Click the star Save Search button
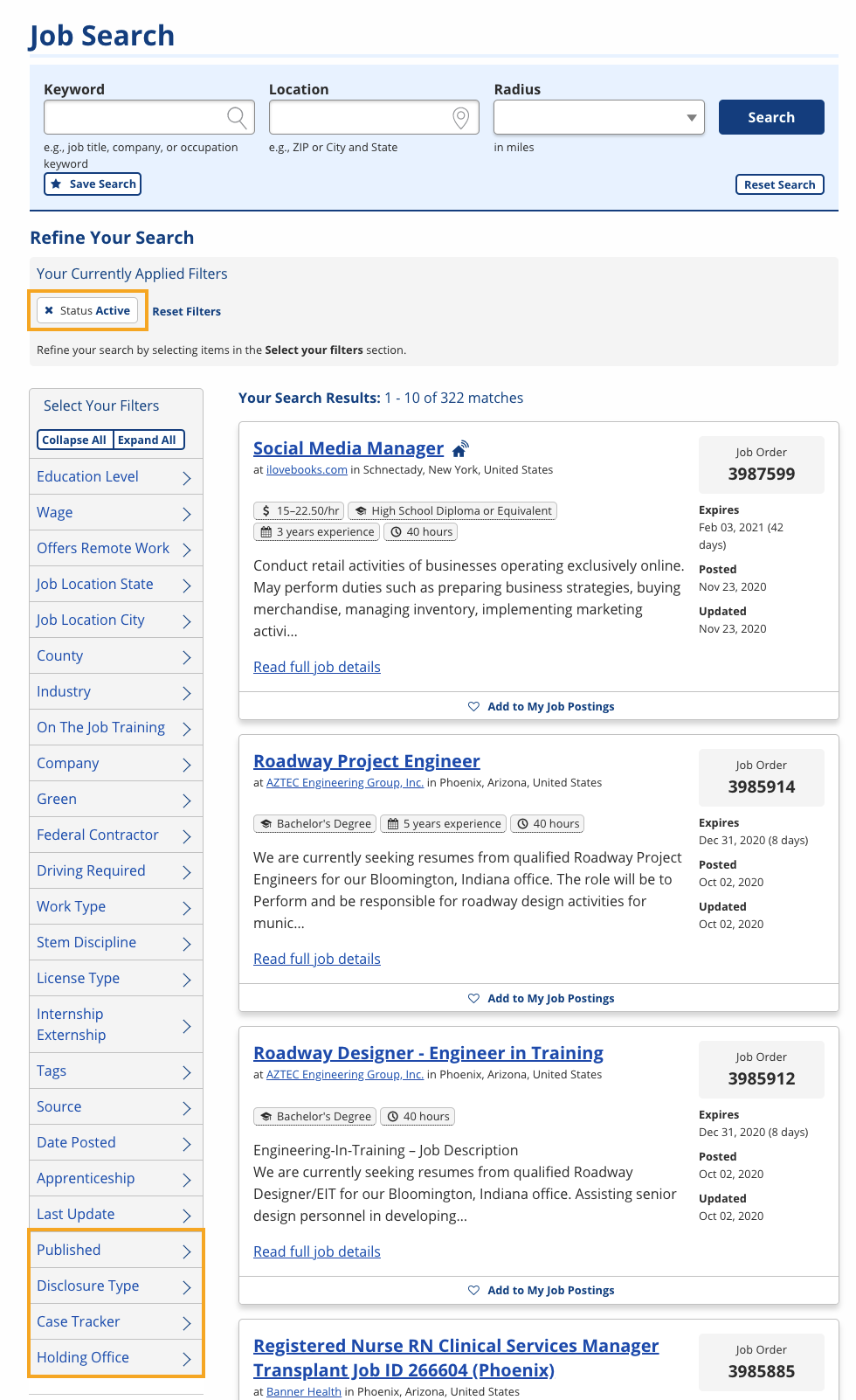The image size is (856, 1400). [93, 184]
